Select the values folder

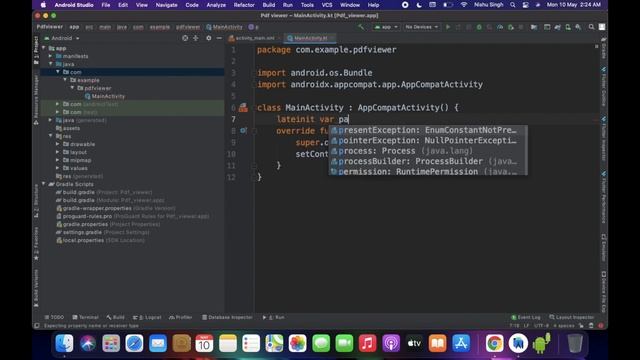pos(75,168)
